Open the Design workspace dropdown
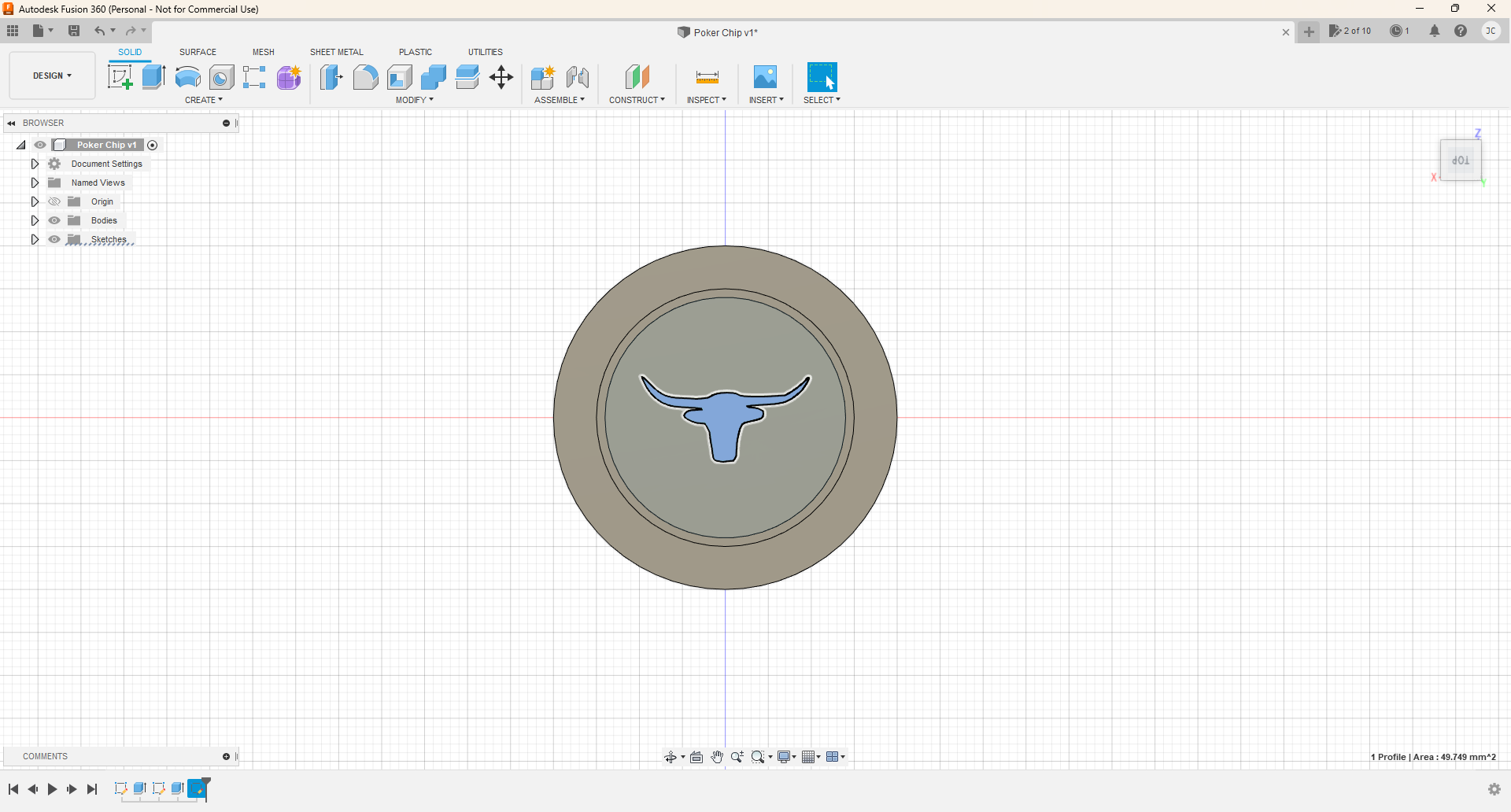Viewport: 1511px width, 812px height. click(52, 76)
